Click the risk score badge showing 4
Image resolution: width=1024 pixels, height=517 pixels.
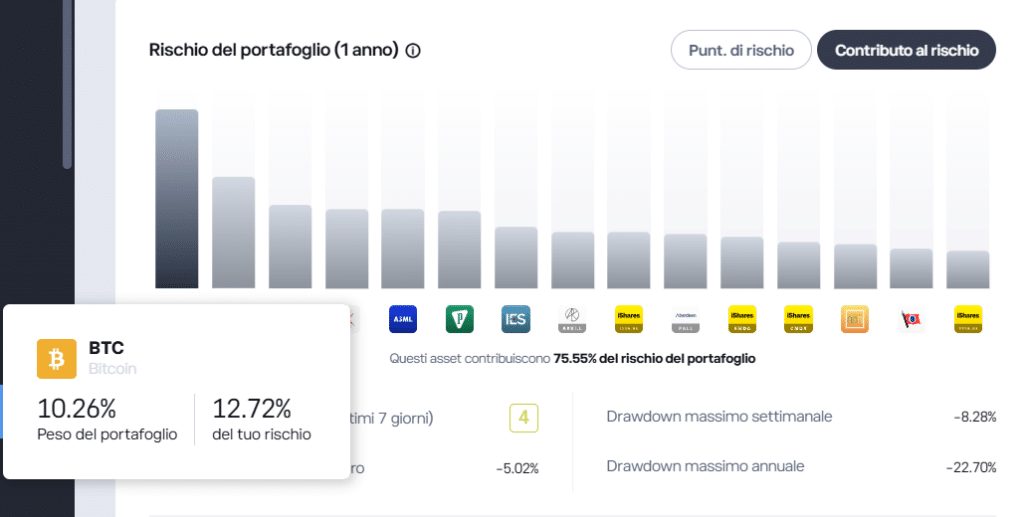523,417
